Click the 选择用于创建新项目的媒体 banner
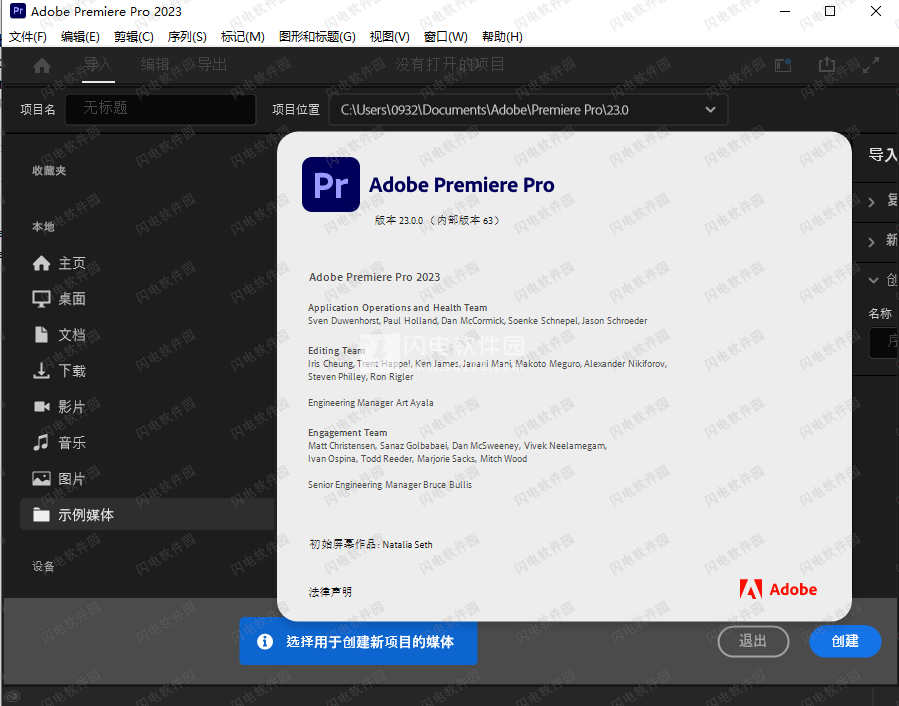The width and height of the screenshot is (899, 706). [x=358, y=641]
